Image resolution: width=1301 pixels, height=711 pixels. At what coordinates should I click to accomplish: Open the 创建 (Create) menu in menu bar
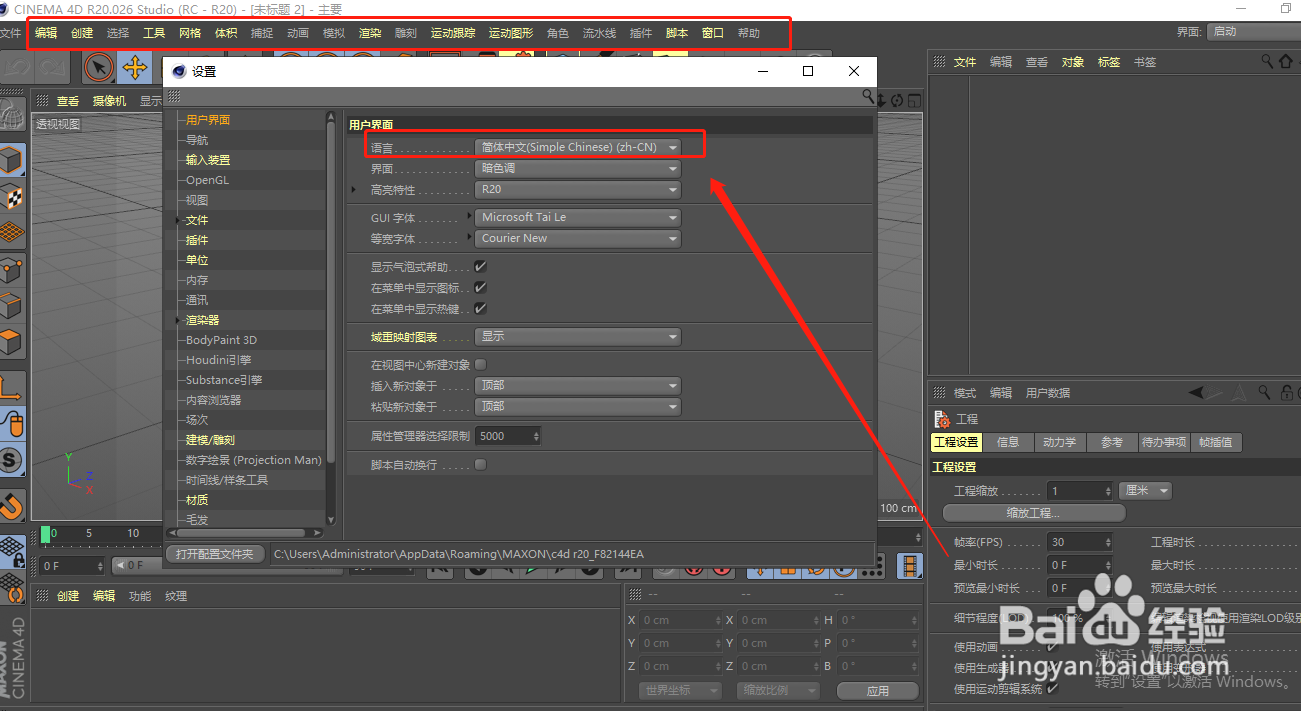coord(82,33)
